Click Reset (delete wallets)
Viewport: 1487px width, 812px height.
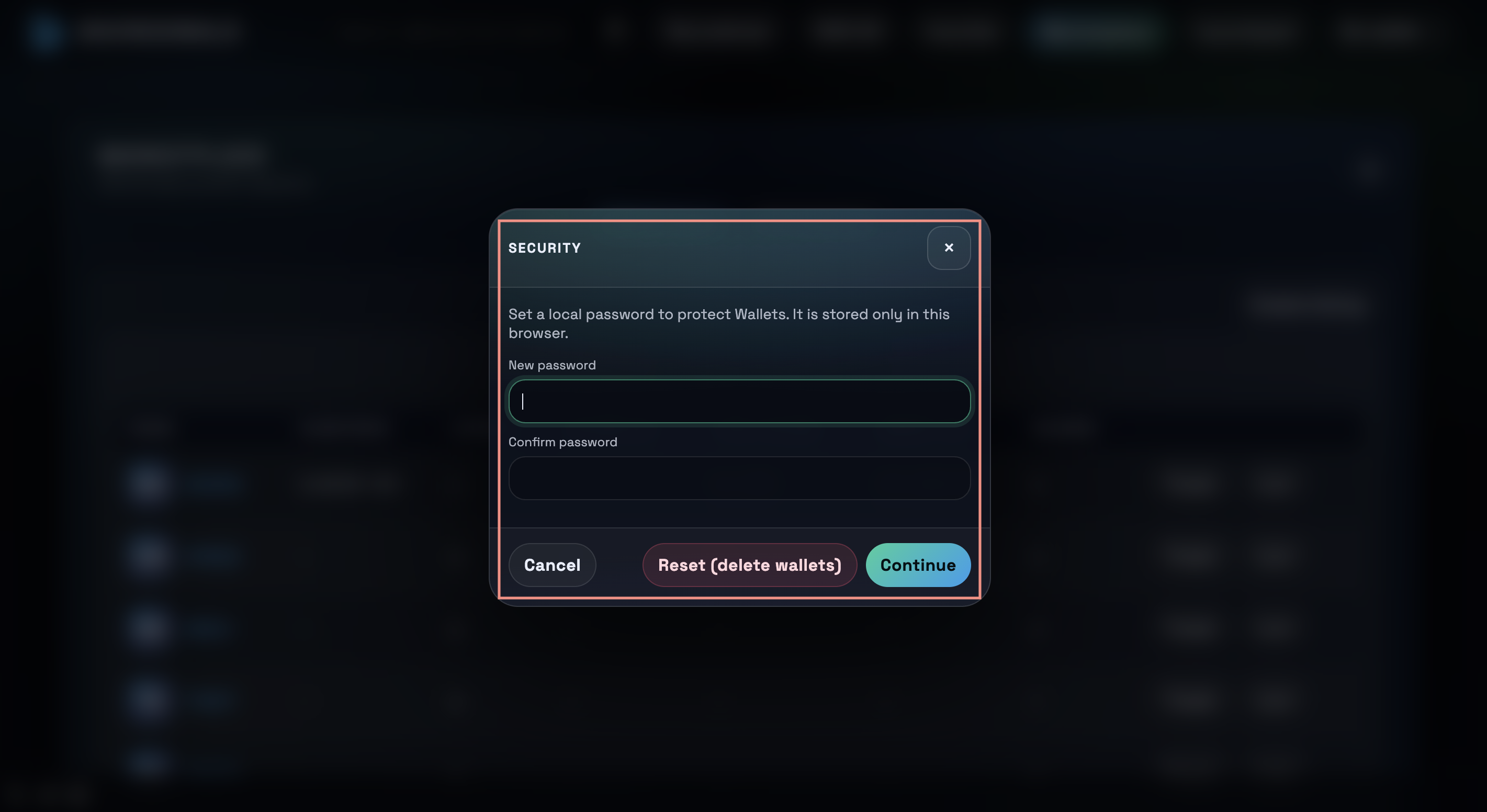coord(749,565)
